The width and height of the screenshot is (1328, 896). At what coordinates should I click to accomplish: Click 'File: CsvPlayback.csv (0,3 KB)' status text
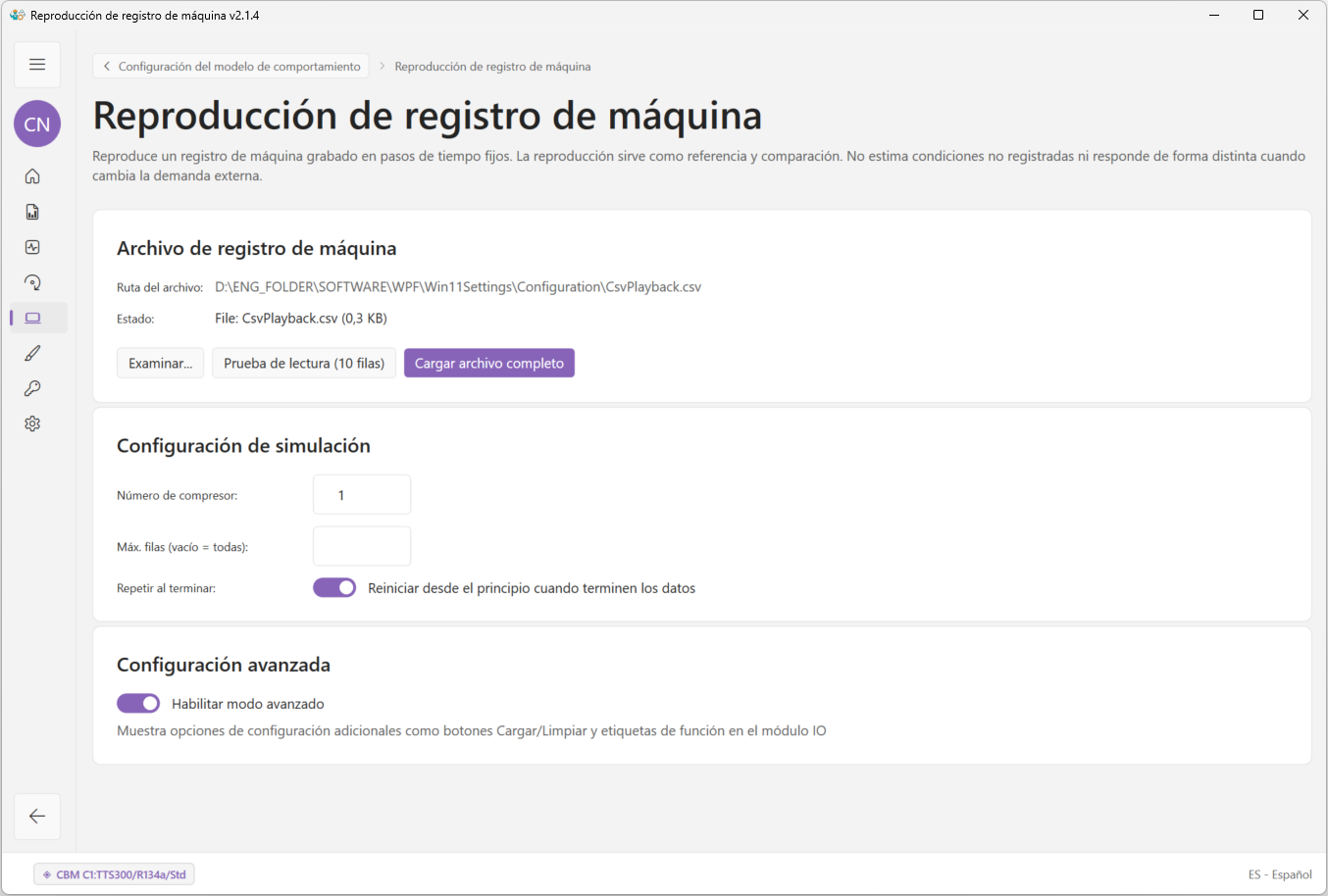click(301, 319)
